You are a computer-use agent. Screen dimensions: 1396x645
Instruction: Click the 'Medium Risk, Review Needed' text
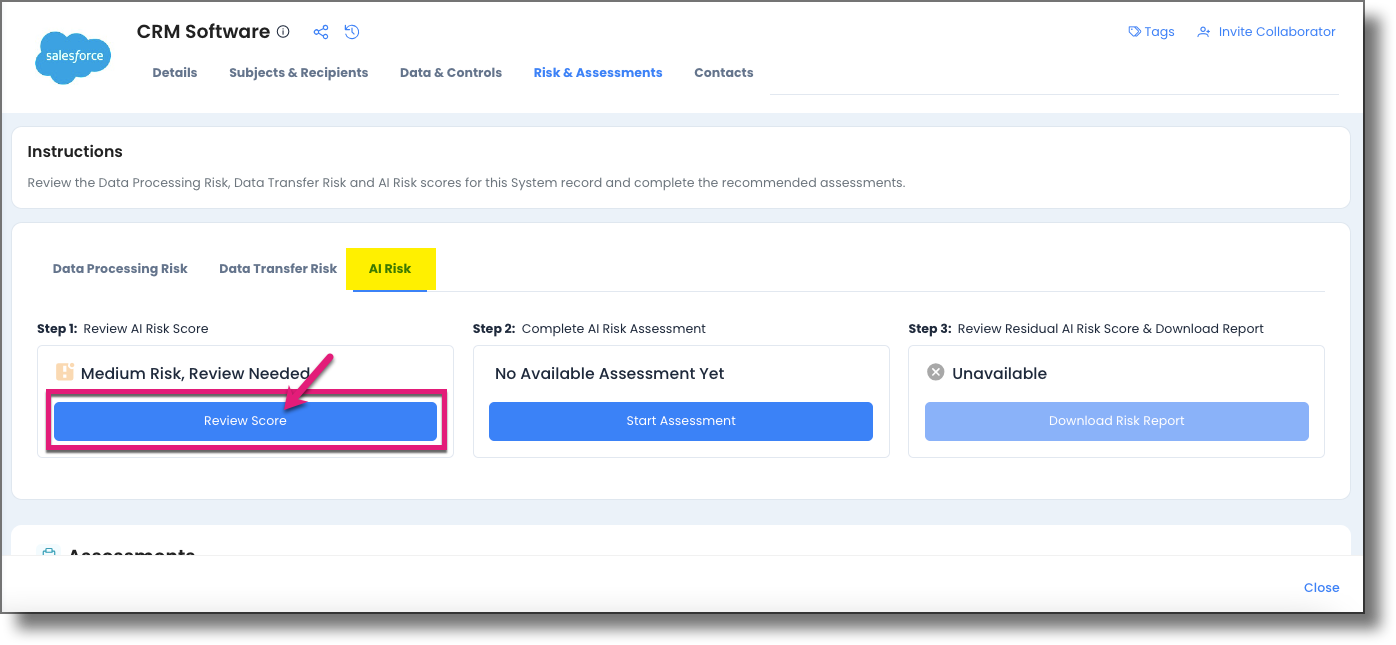(195, 373)
